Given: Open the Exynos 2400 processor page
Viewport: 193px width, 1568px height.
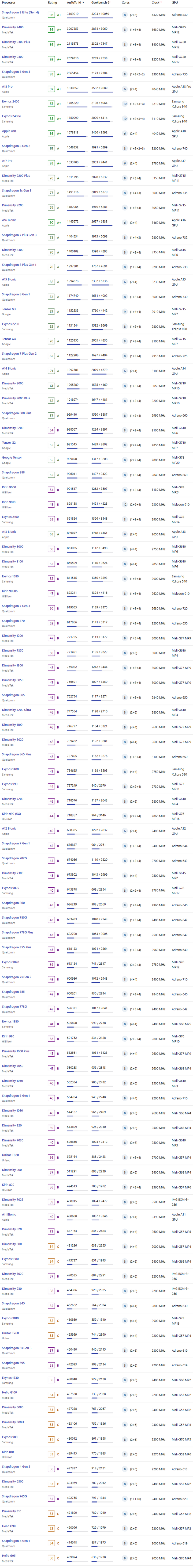Looking at the screenshot, I should [x=10, y=102].
